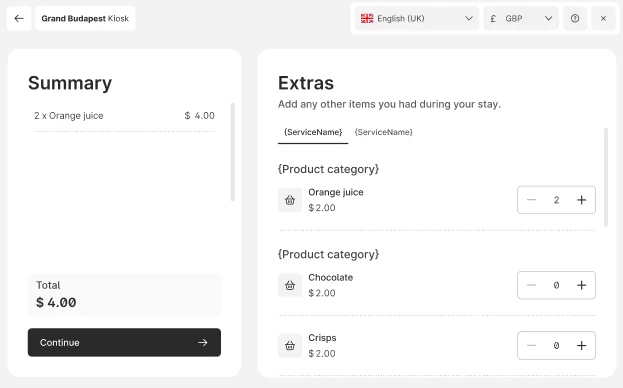Increase Orange juice quantity with plus
This screenshot has width=623, height=388.
point(581,200)
